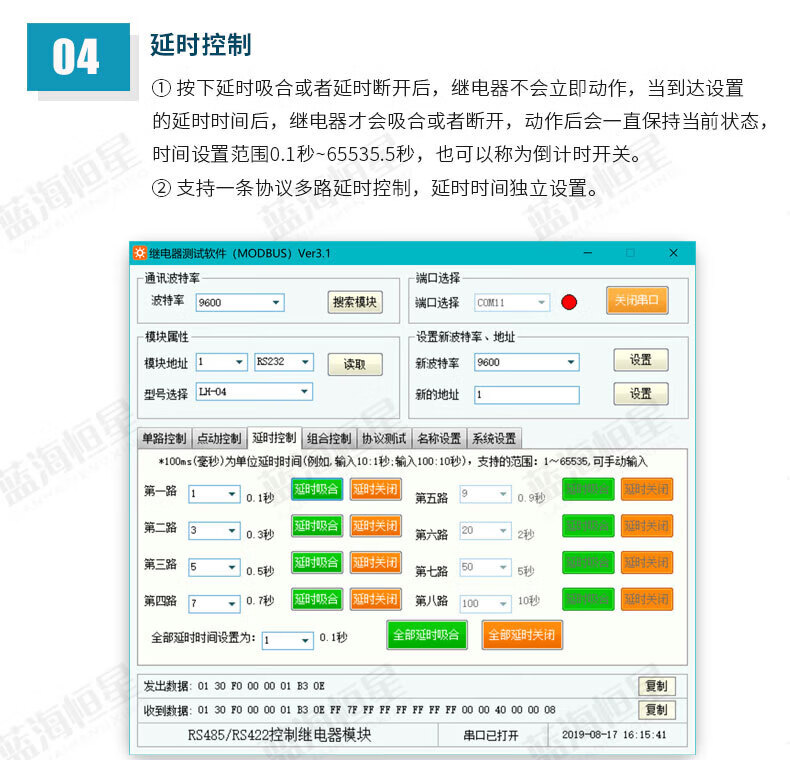790x760 pixels.
Task: Click 延时关闭 for 第二路
Action: click(375, 526)
